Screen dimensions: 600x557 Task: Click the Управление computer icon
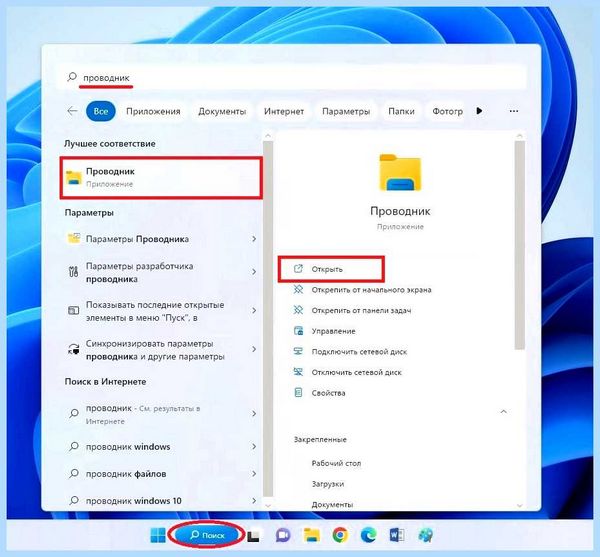point(298,331)
